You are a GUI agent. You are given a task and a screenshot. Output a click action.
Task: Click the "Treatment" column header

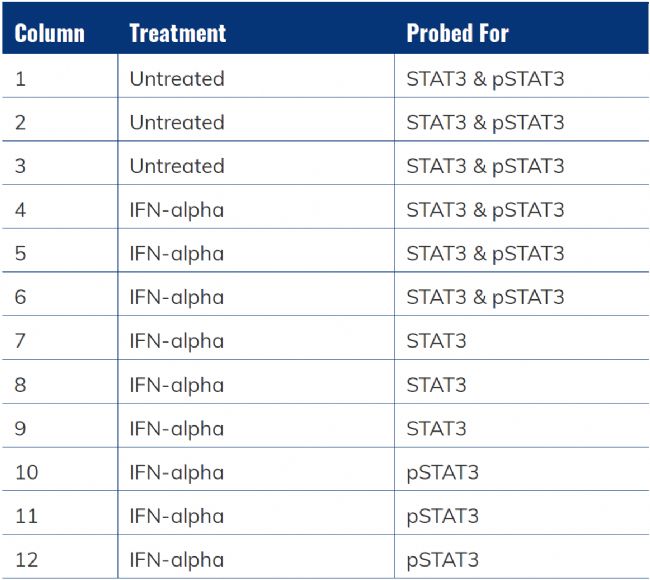click(178, 33)
